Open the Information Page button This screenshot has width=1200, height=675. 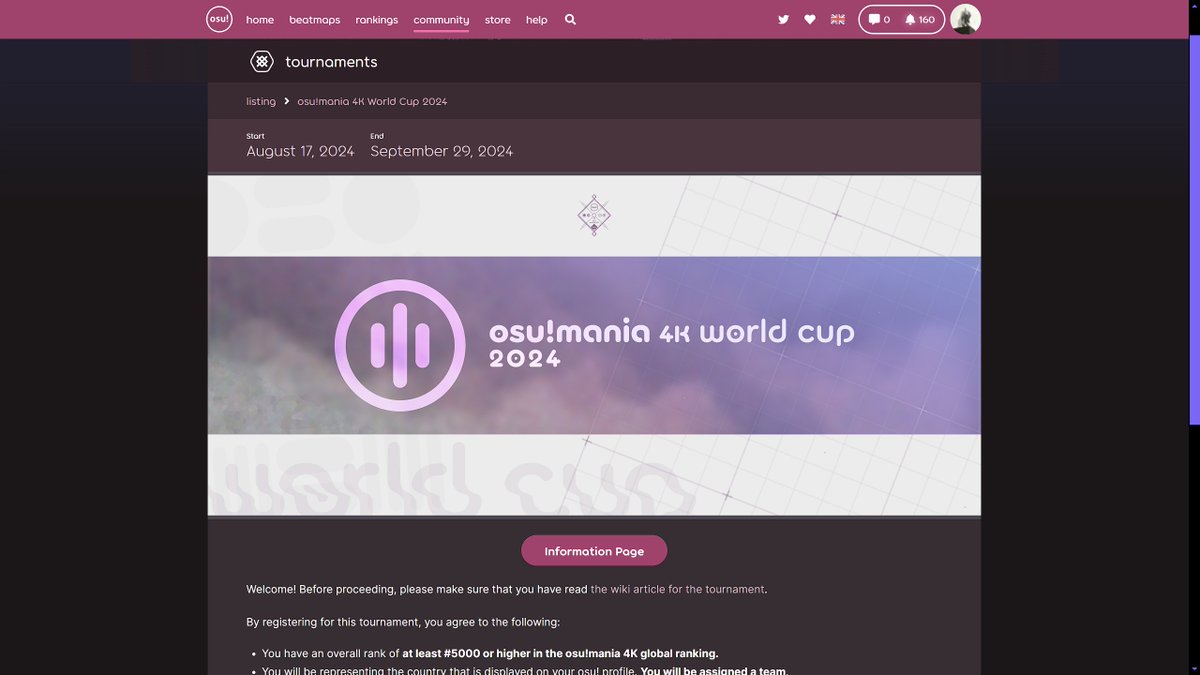click(594, 551)
